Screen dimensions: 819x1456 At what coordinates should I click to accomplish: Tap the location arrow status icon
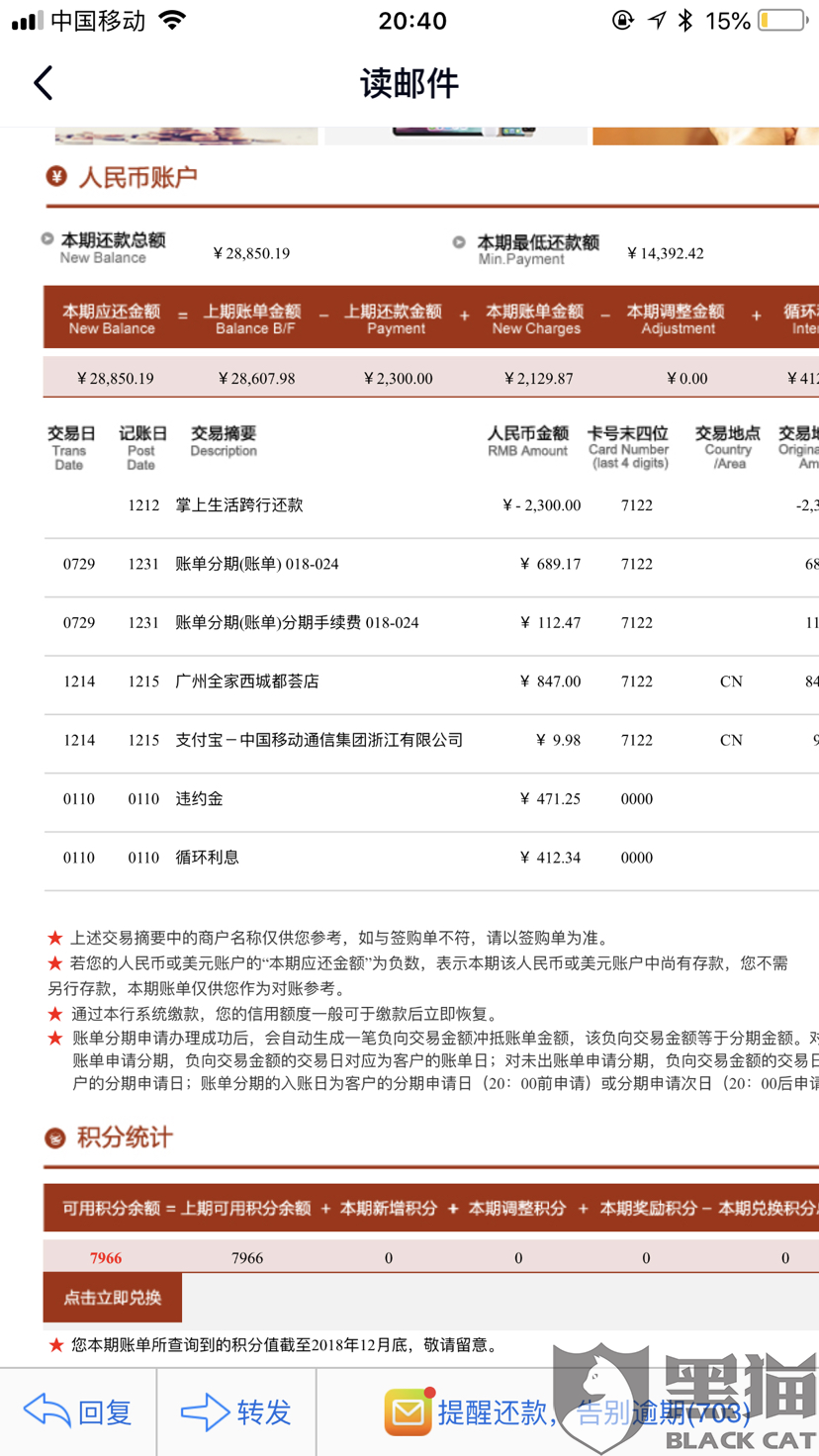657,21
